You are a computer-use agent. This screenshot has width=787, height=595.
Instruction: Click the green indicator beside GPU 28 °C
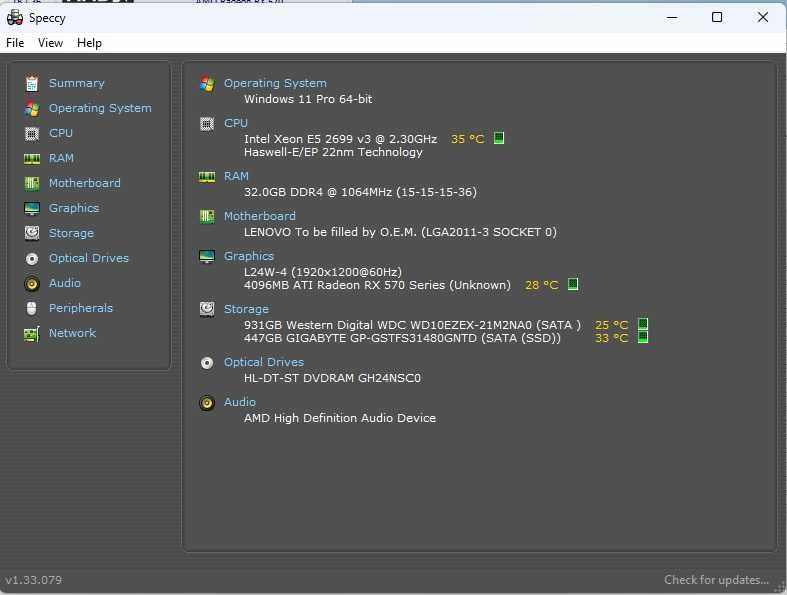573,284
